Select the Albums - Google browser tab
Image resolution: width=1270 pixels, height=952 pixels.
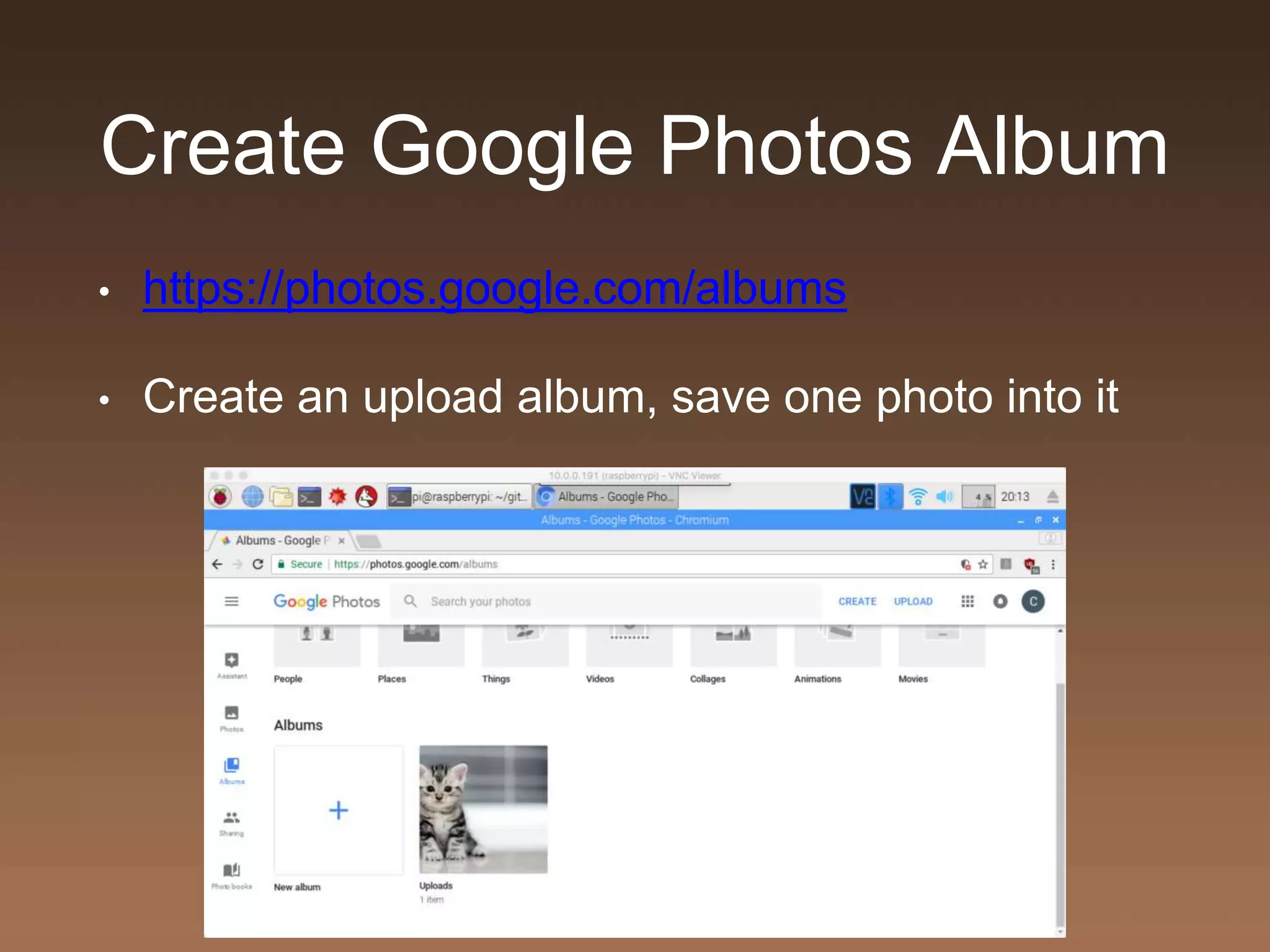point(279,540)
